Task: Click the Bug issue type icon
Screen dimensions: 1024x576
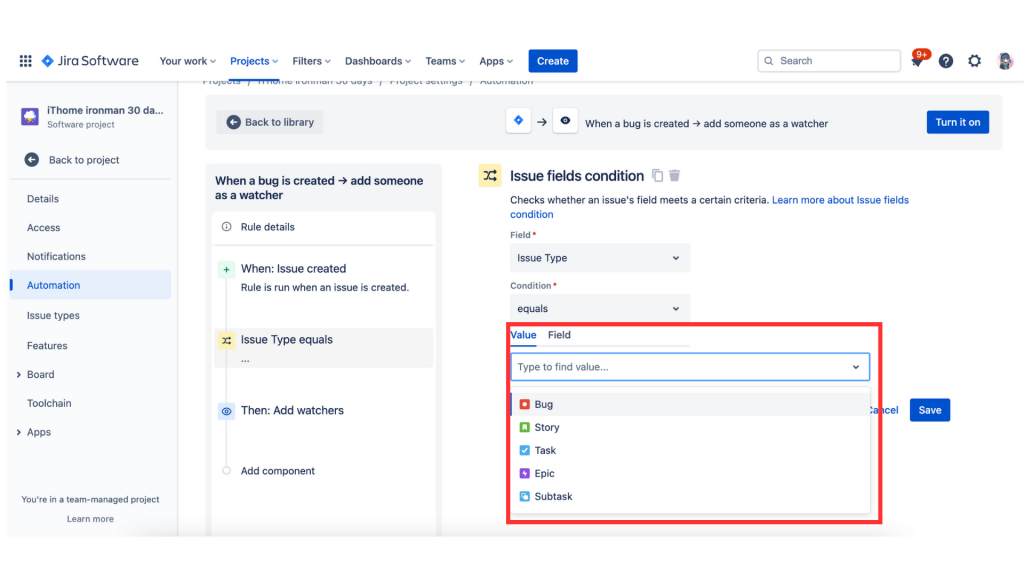Action: [524, 404]
